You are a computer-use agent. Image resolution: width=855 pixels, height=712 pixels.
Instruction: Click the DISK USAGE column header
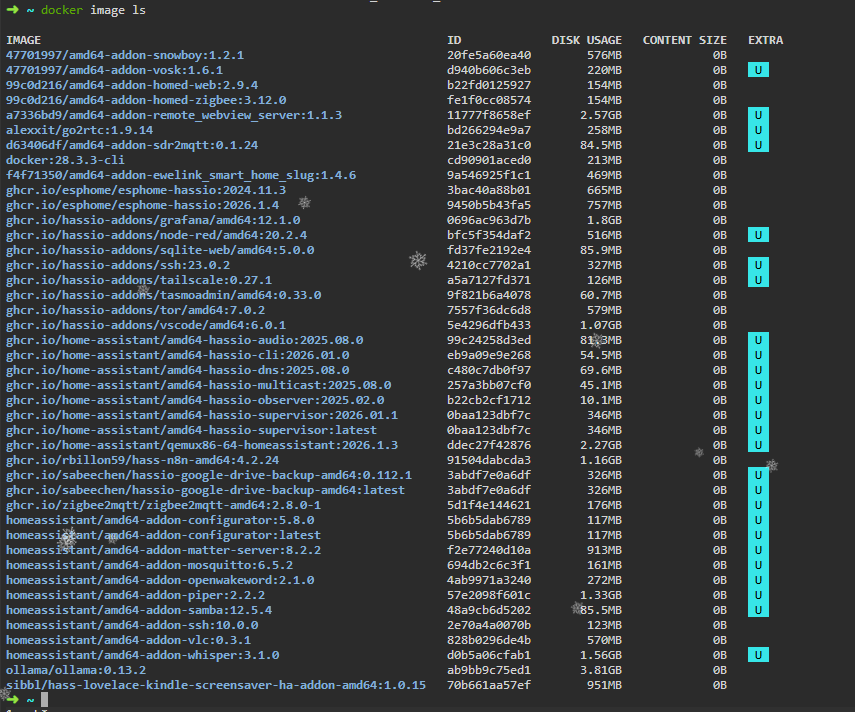click(x=586, y=40)
